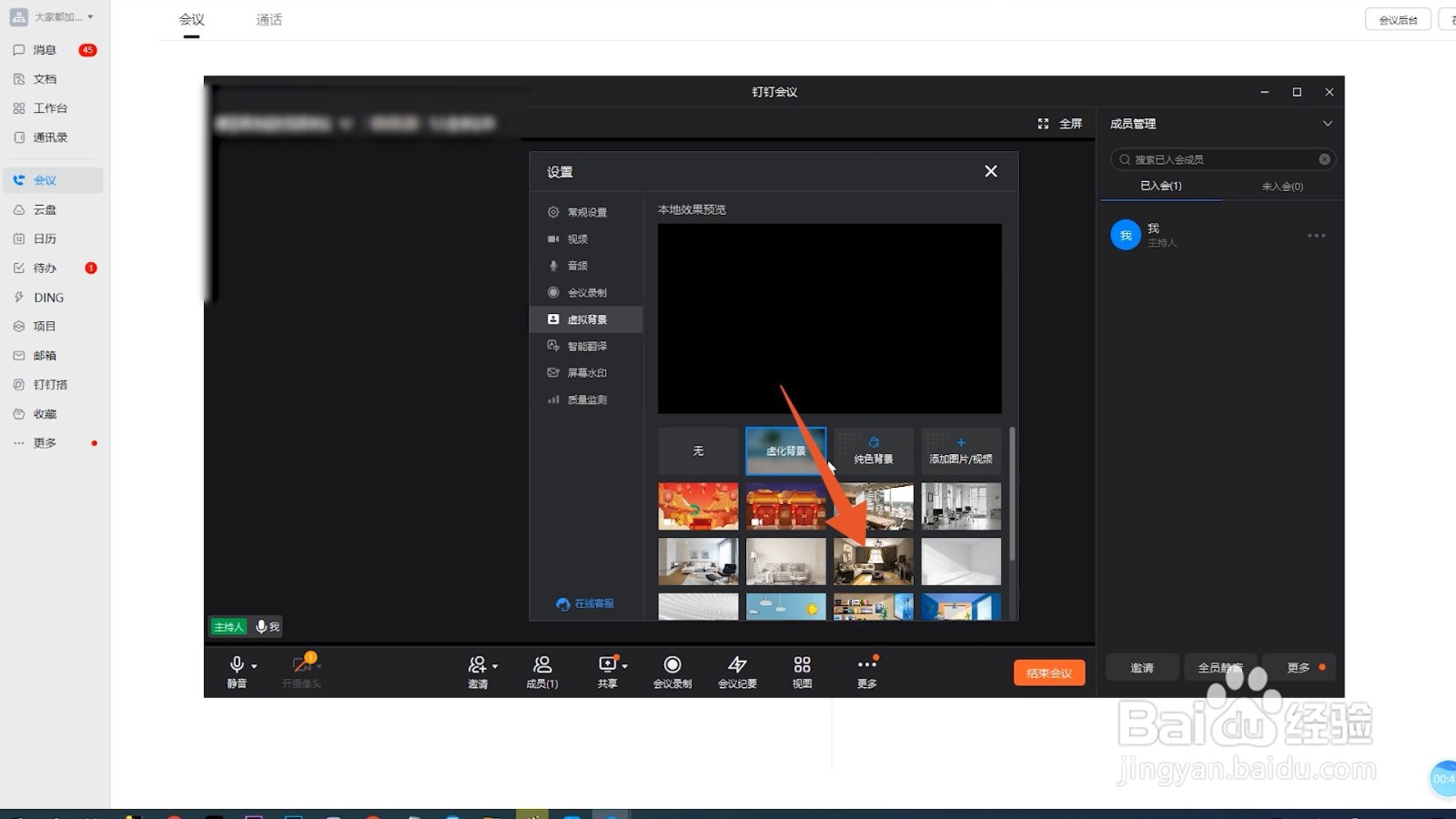1456x819 pixels.
Task: Click 添加图片/视频 to add a background
Action: point(961,450)
